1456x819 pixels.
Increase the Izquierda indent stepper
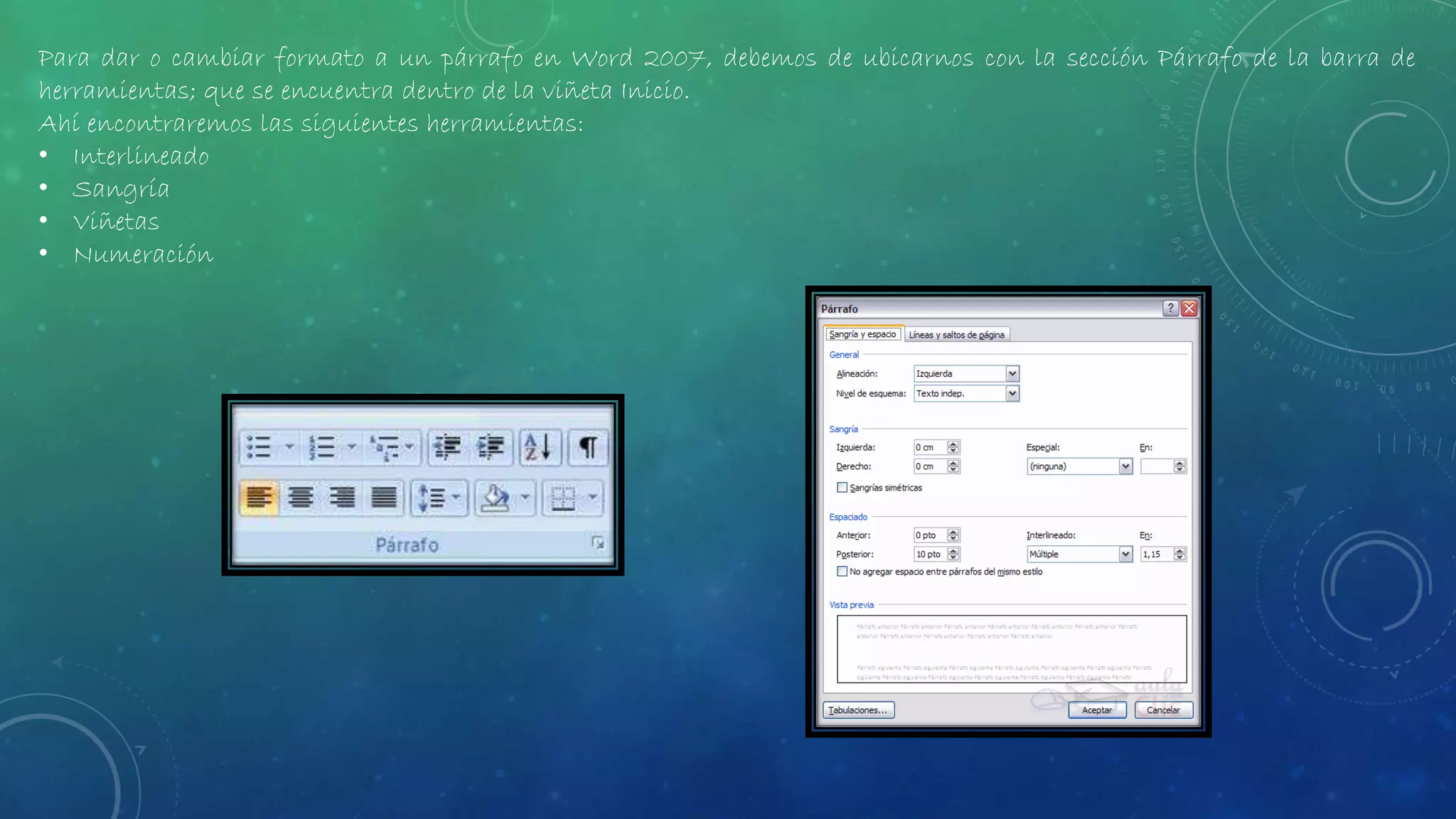(x=953, y=444)
